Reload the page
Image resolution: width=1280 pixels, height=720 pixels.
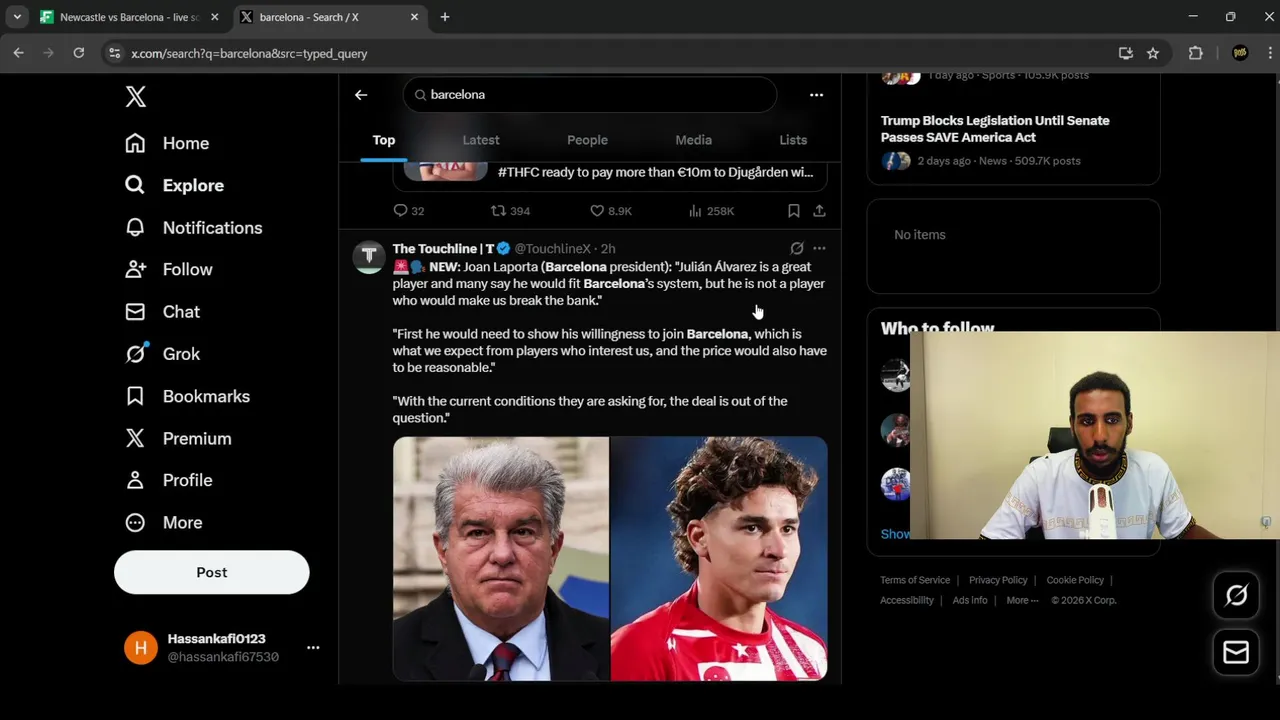pos(79,53)
